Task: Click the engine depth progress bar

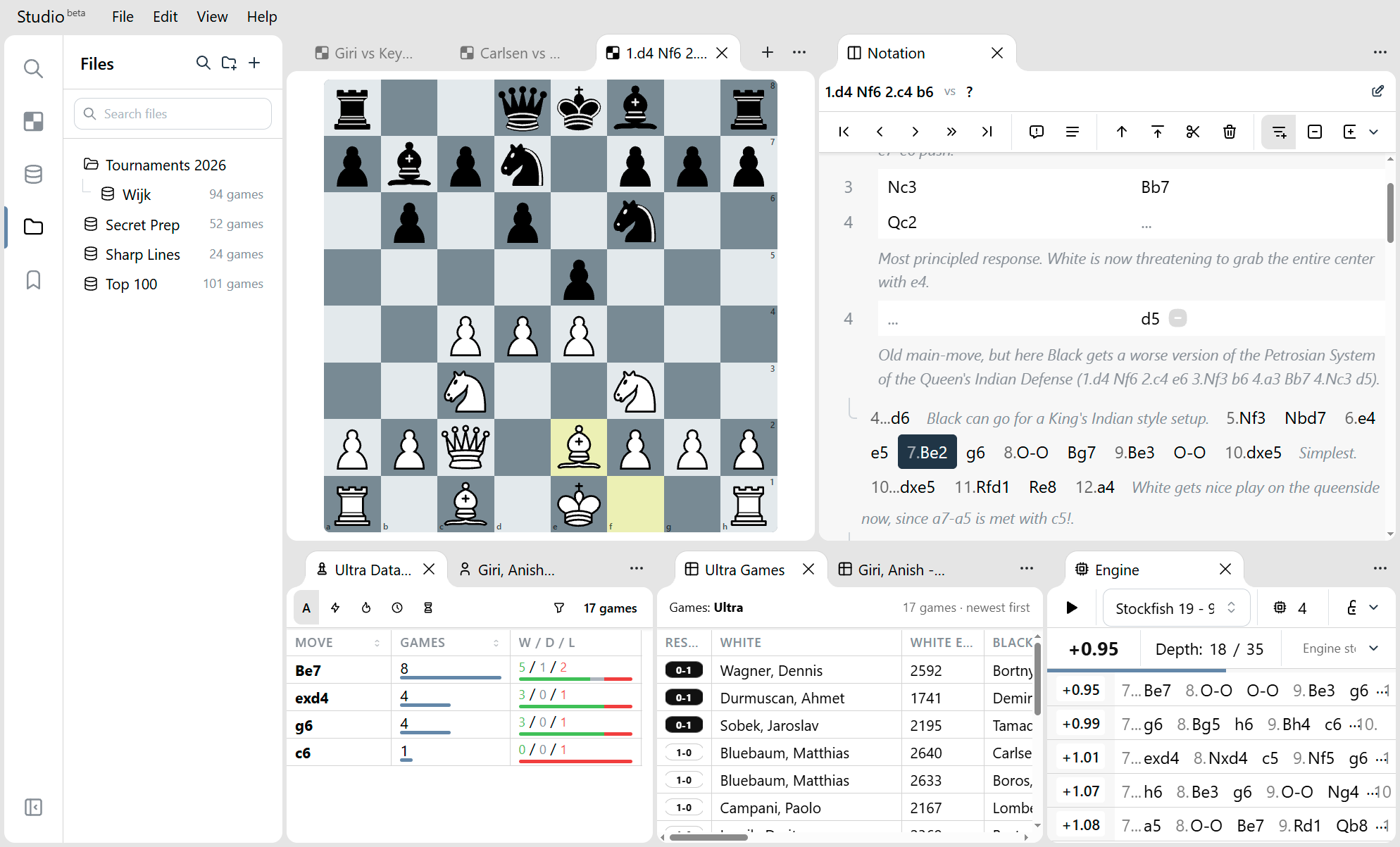Action: (1222, 670)
